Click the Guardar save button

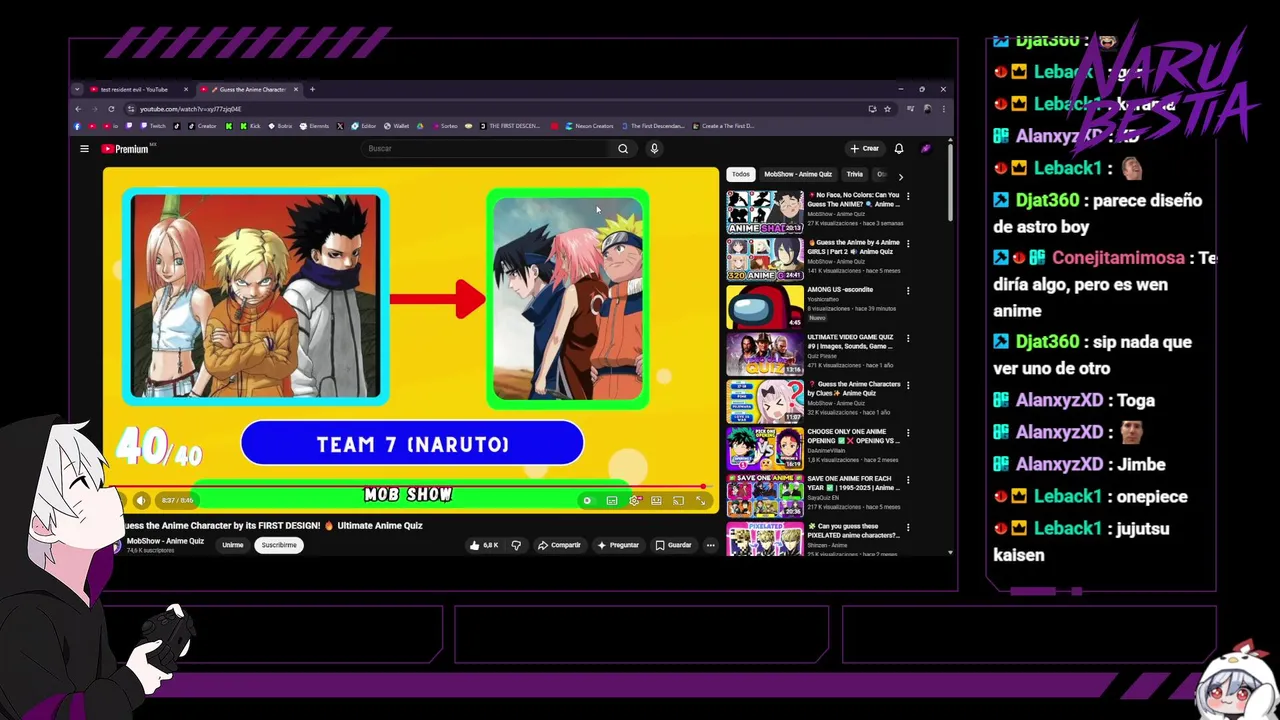point(673,545)
